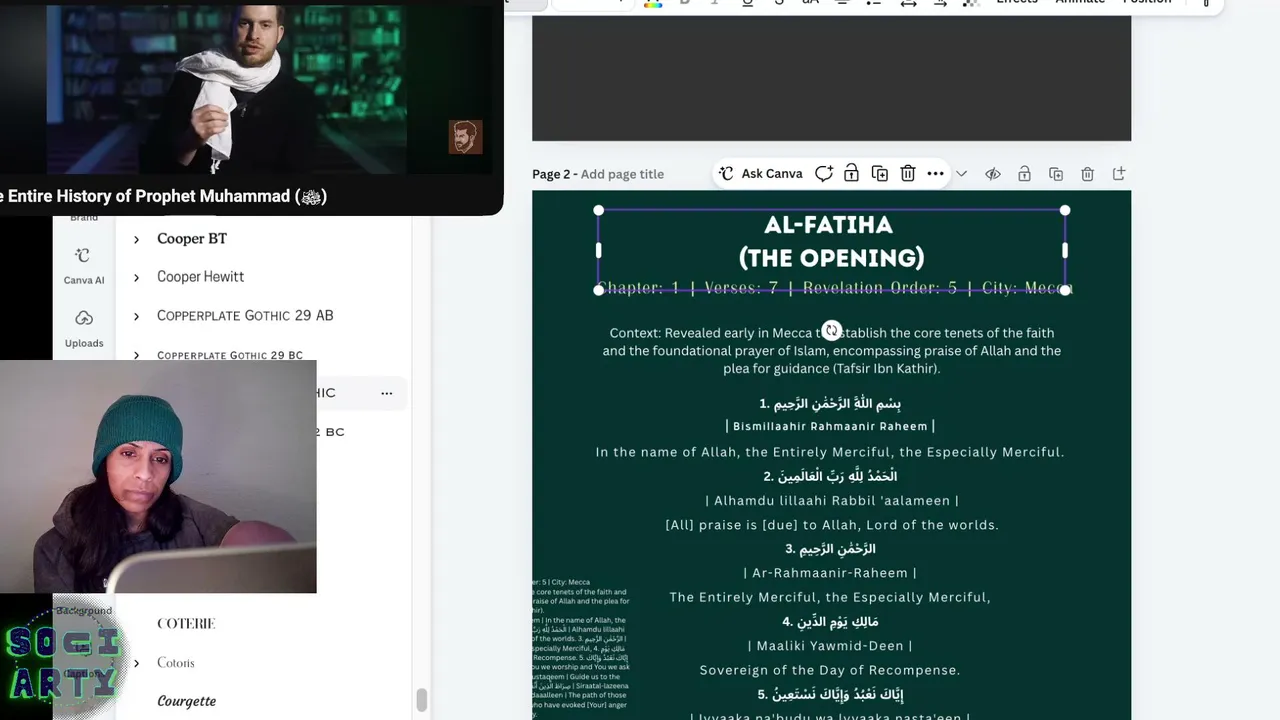Viewport: 1280px width, 720px height.
Task: Select the Cooper Hewitt font
Action: click(201, 277)
